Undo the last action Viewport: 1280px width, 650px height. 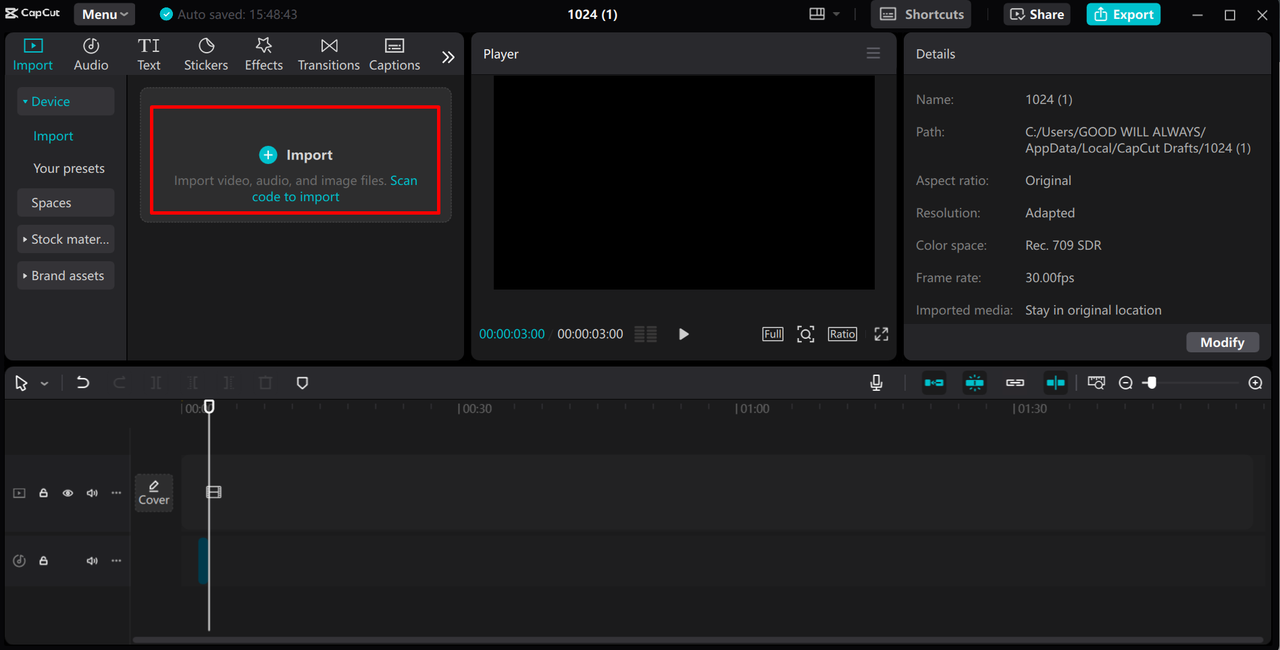click(x=83, y=383)
